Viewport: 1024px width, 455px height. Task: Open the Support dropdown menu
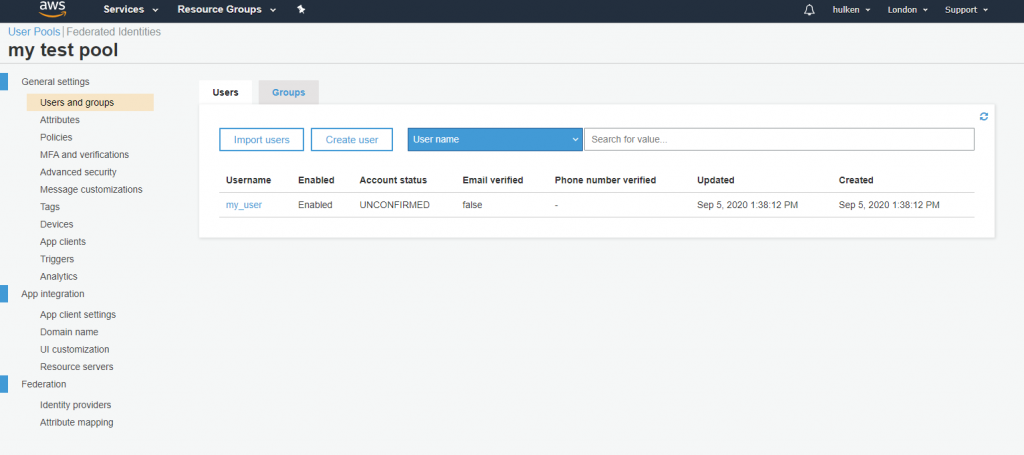pyautogui.click(x=967, y=10)
